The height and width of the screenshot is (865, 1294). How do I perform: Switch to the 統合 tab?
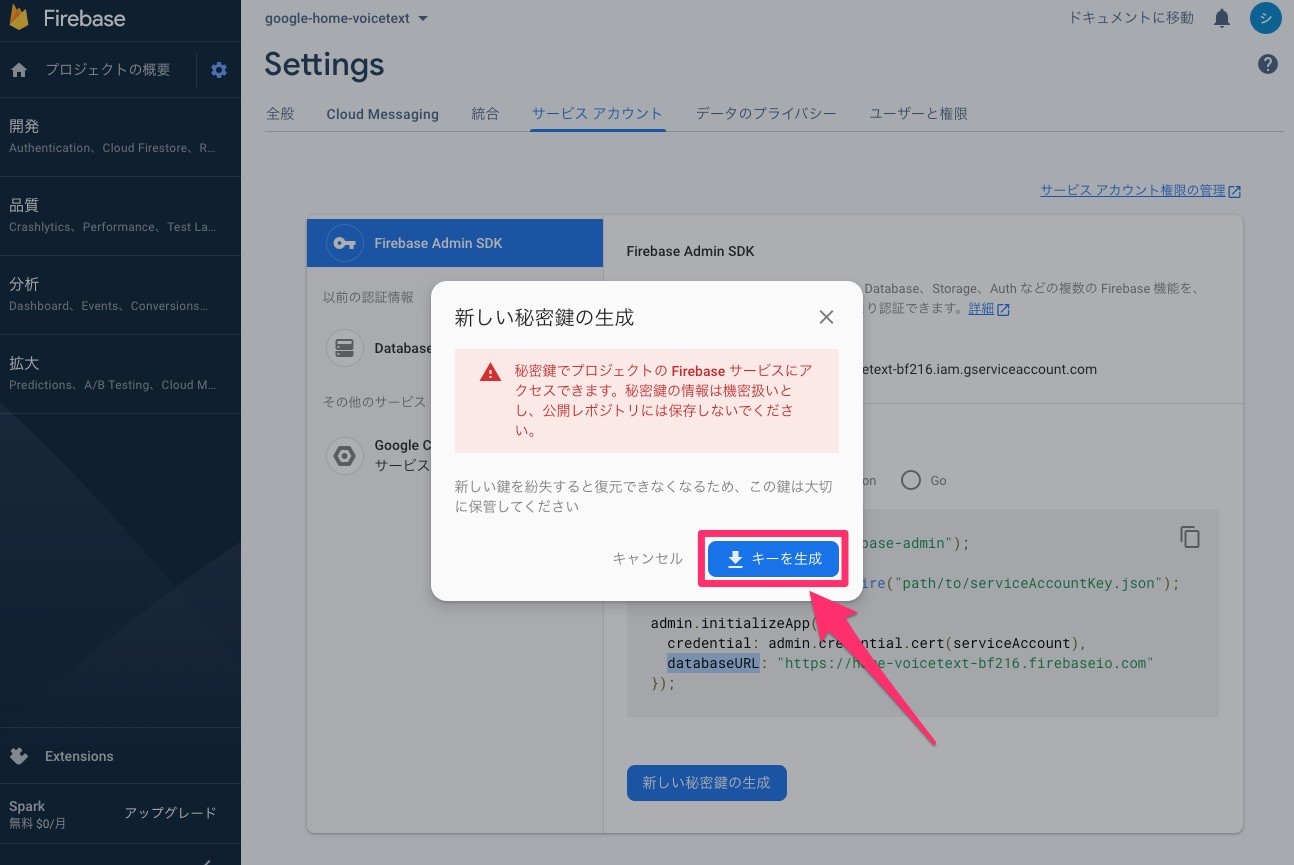point(485,114)
